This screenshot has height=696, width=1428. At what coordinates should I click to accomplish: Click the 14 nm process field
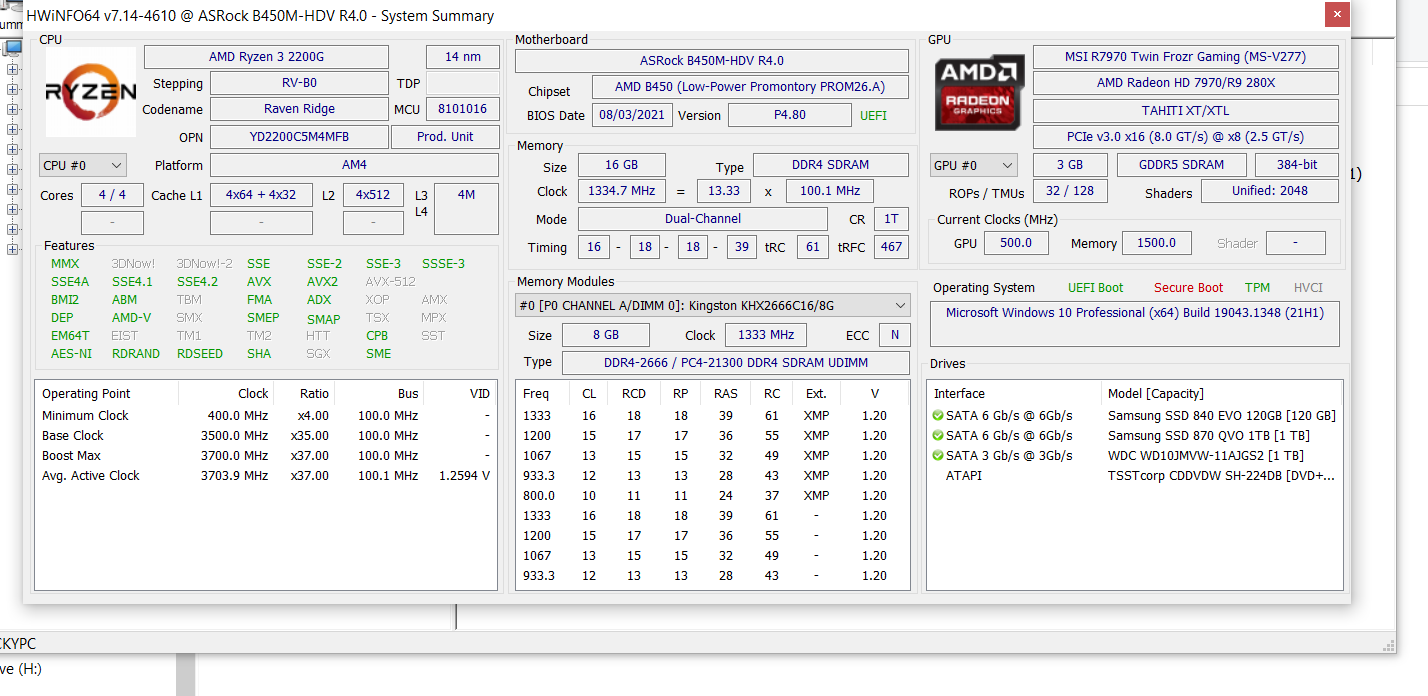pos(463,57)
